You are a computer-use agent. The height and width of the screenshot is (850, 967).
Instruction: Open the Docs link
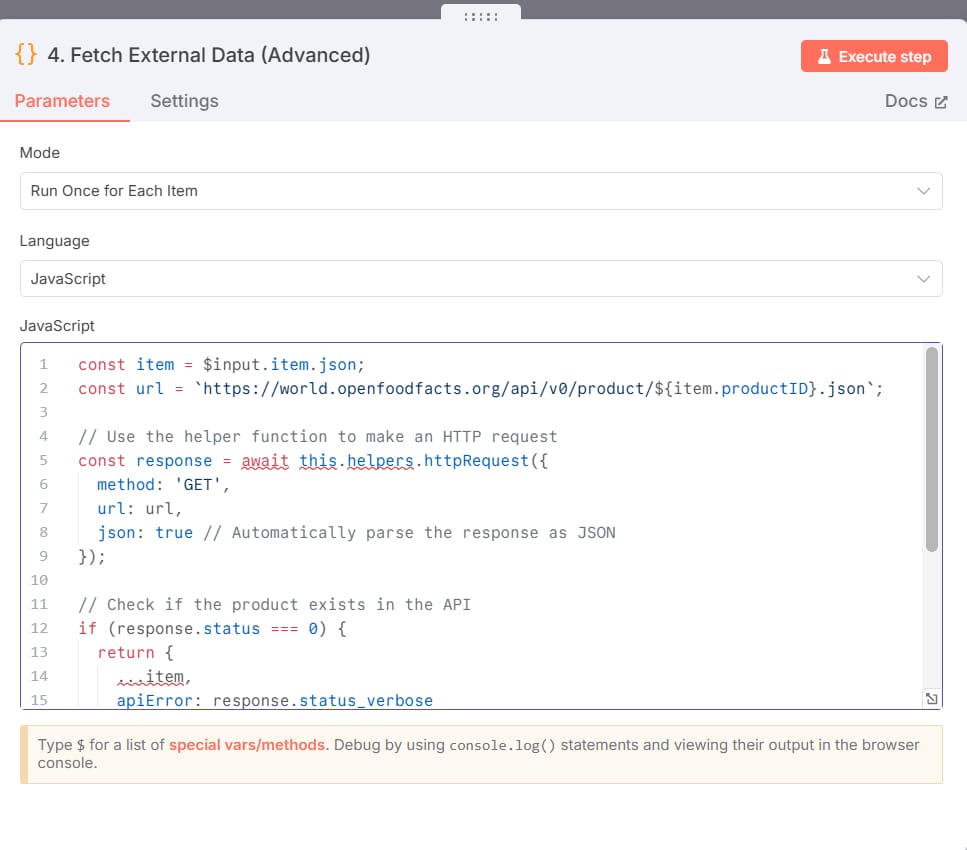915,101
